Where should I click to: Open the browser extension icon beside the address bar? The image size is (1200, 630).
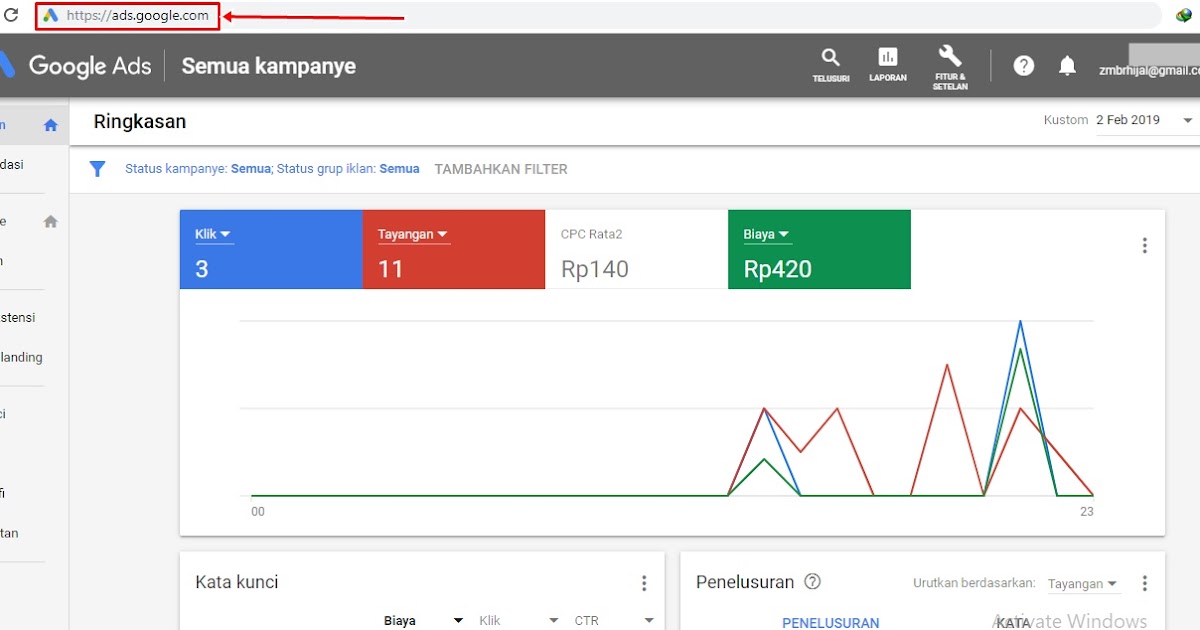point(1185,16)
